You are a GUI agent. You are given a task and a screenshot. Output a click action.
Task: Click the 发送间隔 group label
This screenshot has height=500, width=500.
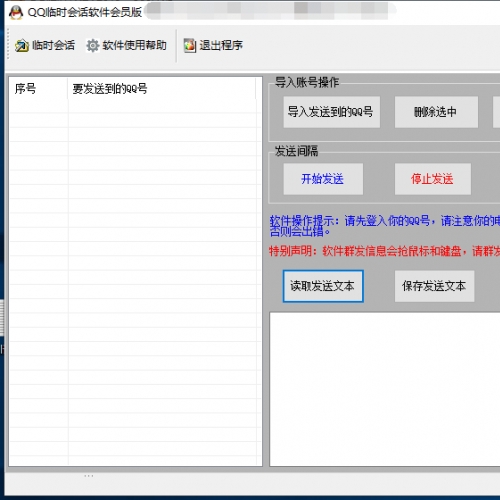coord(296,151)
